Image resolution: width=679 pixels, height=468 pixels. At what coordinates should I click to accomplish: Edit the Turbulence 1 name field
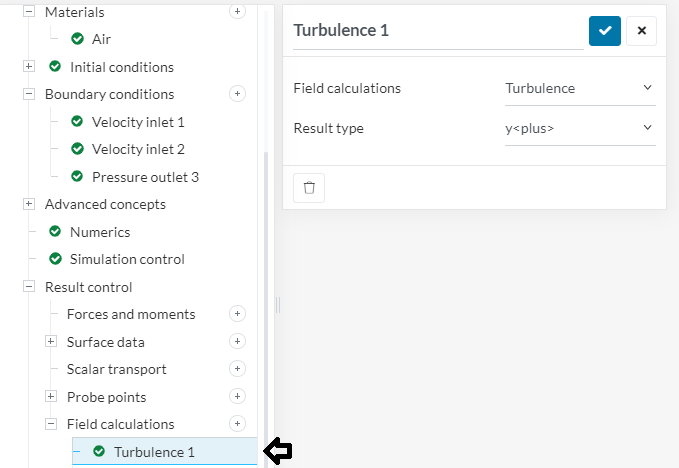[x=437, y=30]
